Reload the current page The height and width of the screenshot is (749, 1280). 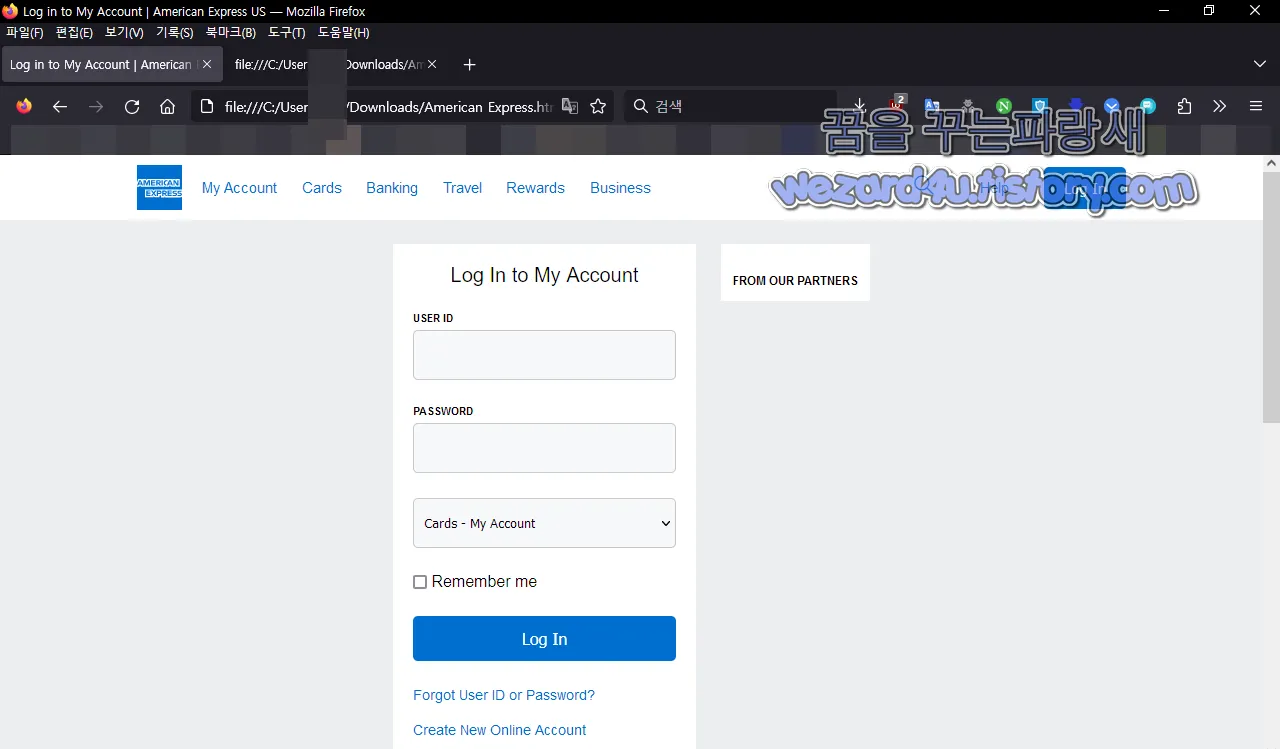pos(132,106)
